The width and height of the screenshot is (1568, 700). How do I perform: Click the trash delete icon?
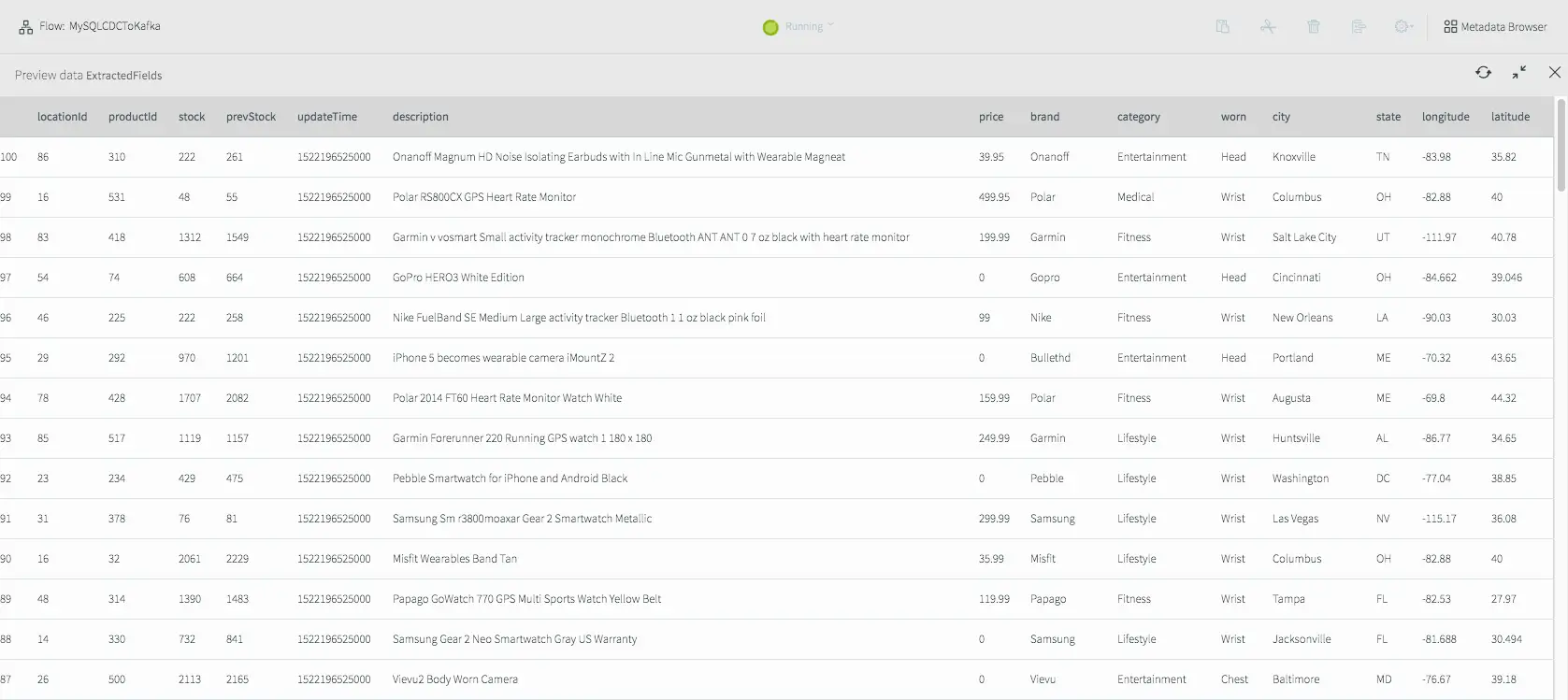coord(1314,27)
